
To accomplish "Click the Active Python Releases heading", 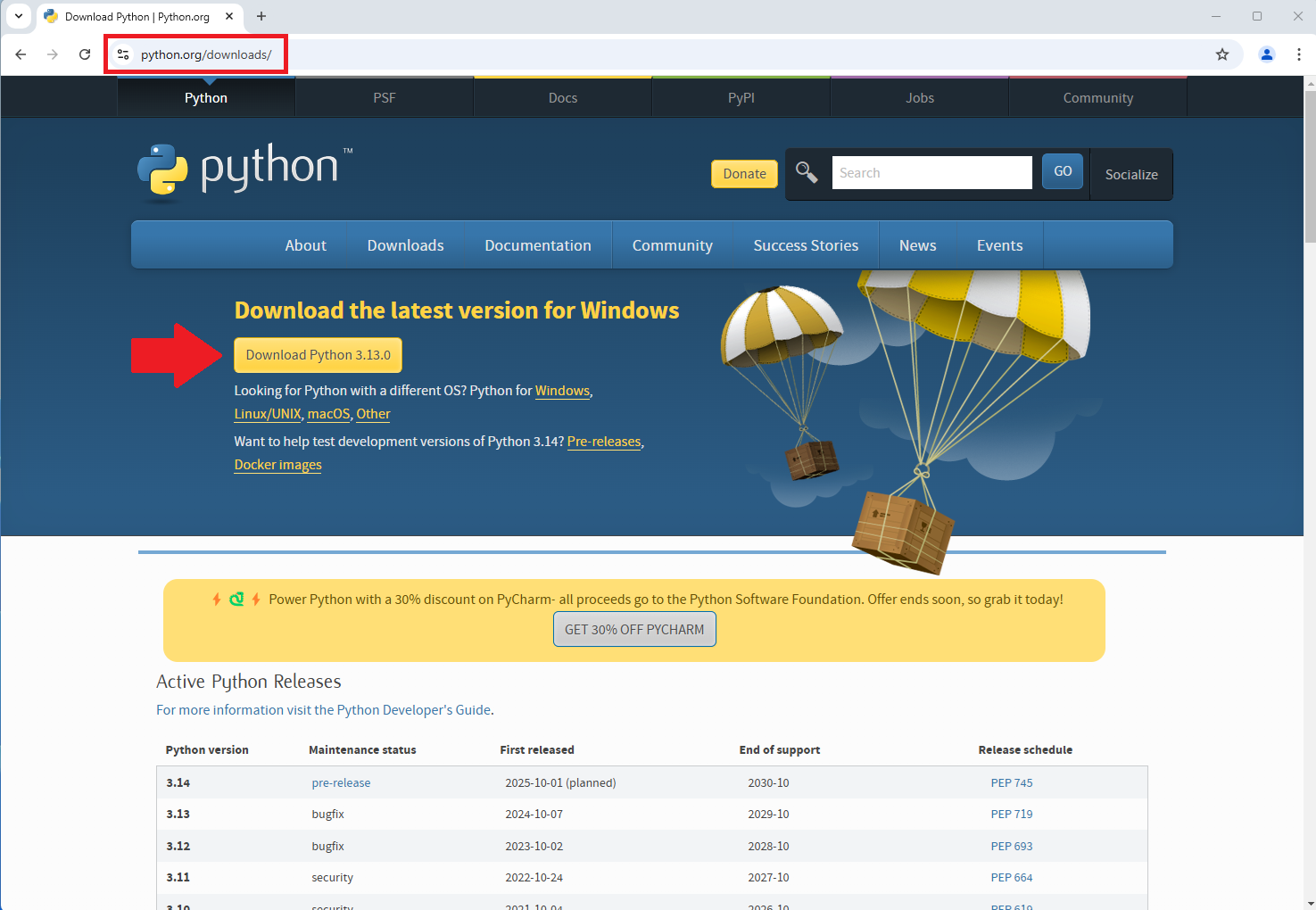I will coord(248,682).
